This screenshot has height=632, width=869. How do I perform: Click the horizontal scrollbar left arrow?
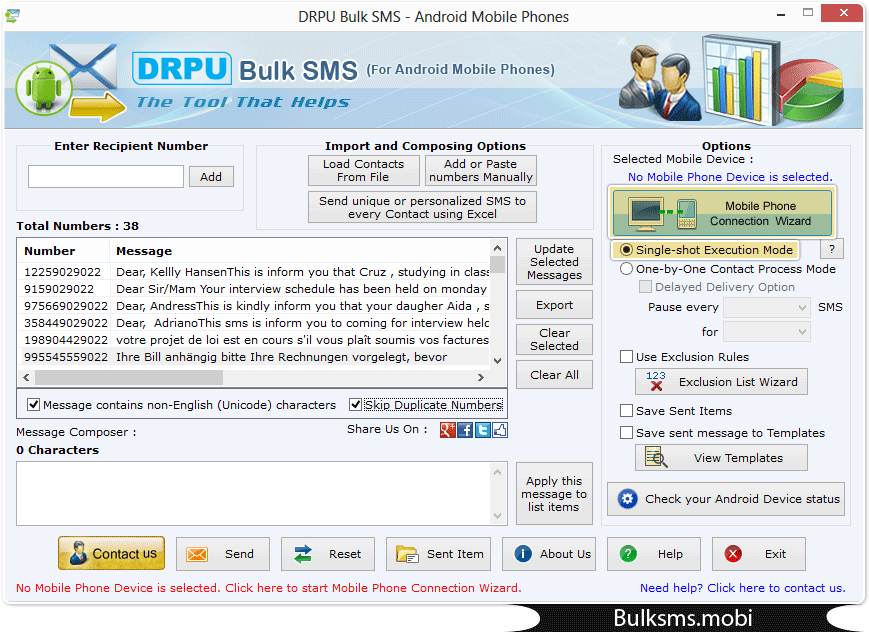tap(26, 378)
